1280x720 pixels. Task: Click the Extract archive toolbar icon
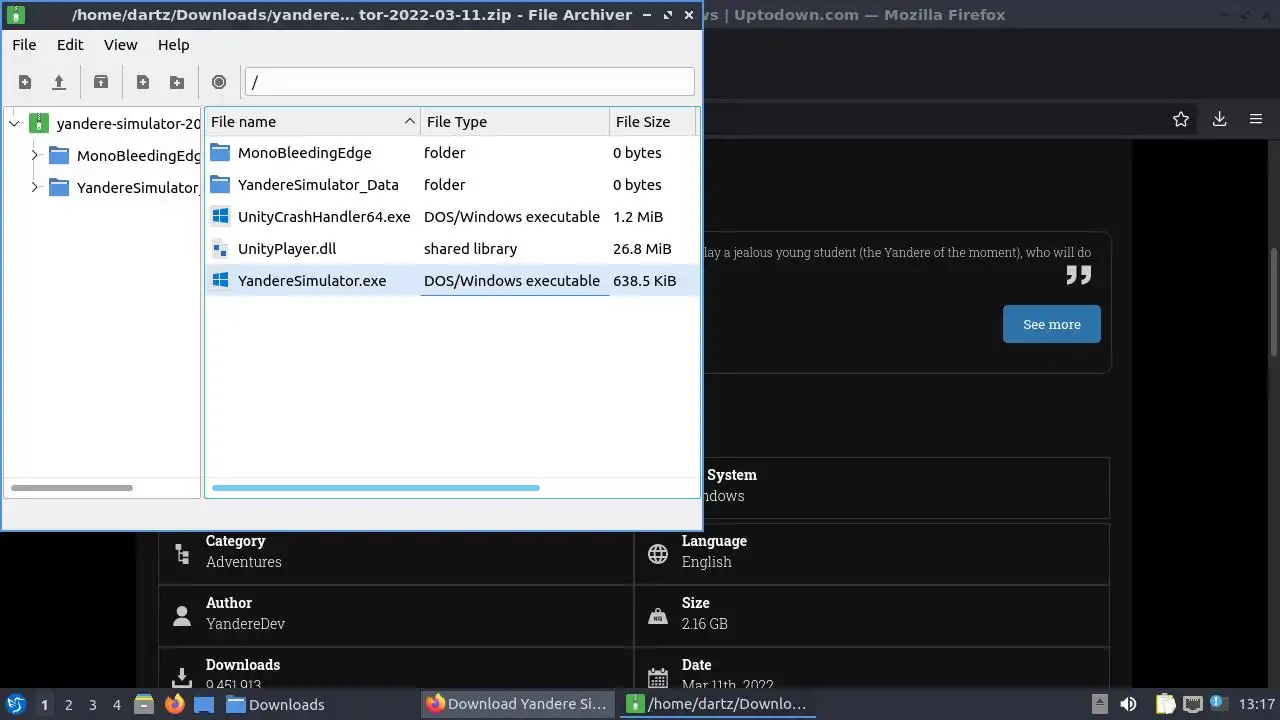(101, 82)
